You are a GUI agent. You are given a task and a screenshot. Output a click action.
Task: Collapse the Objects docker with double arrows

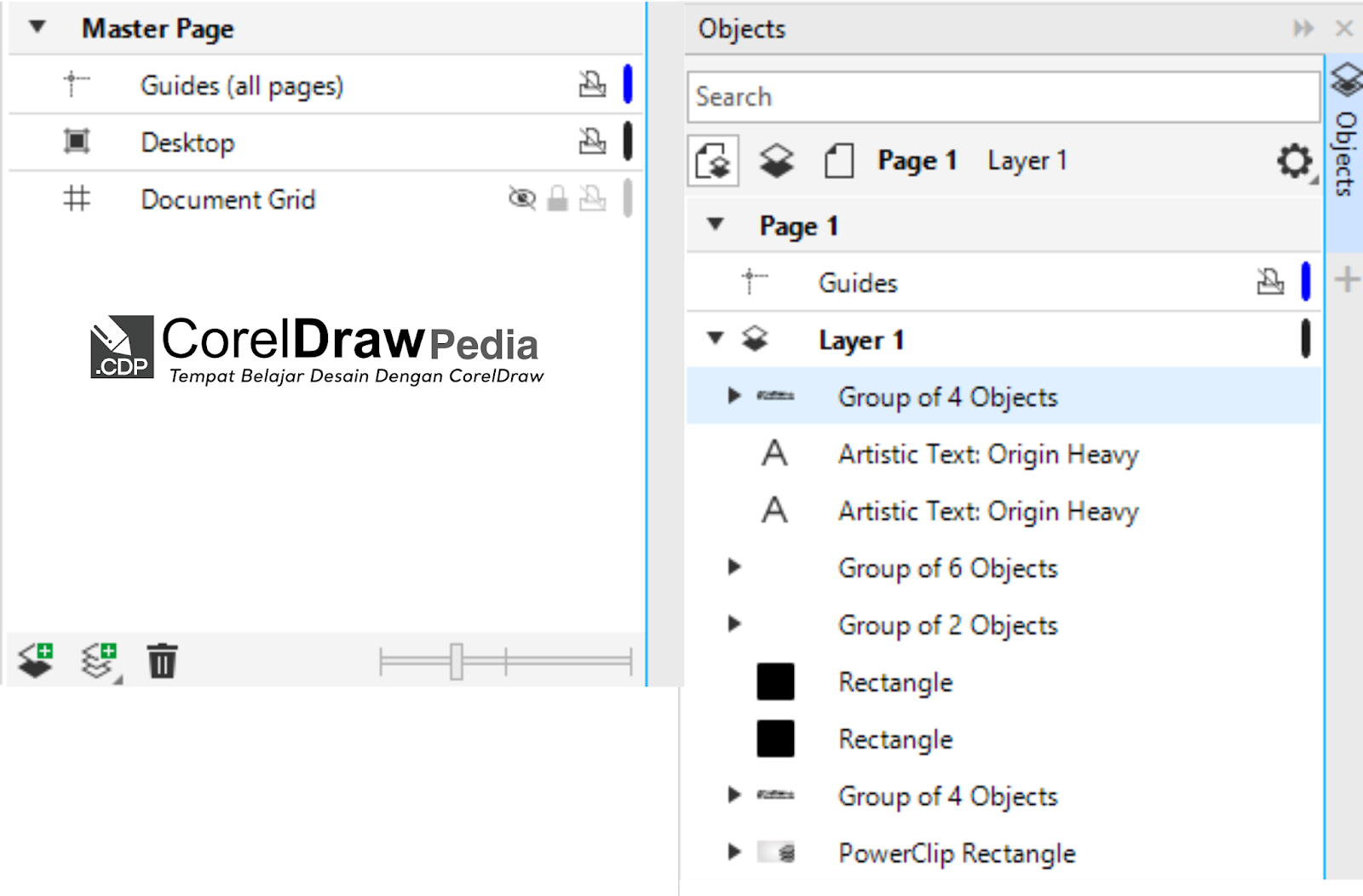pyautogui.click(x=1303, y=28)
